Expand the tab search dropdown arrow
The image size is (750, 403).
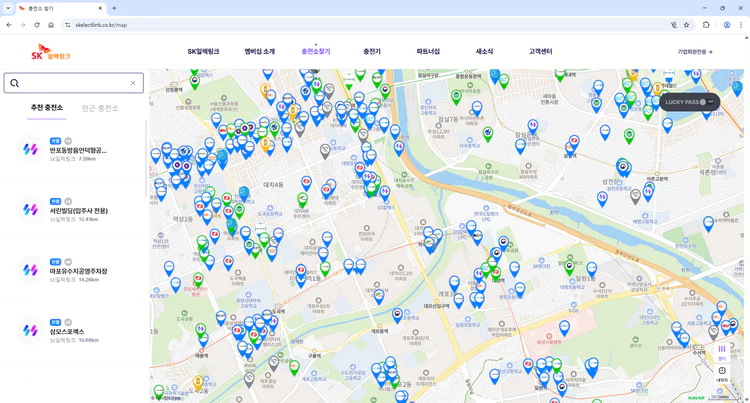pos(8,8)
